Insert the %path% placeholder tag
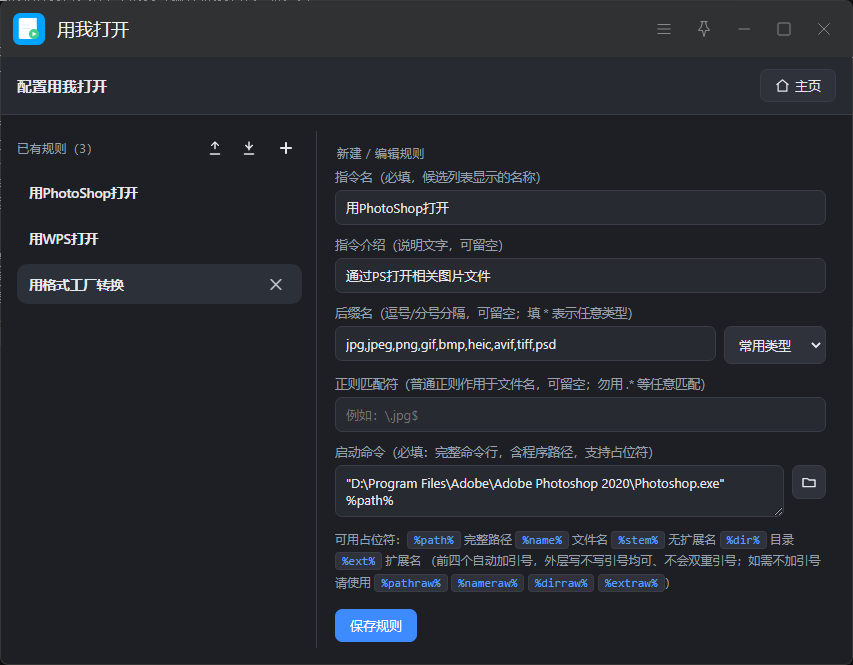The height and width of the screenshot is (665, 853). (434, 540)
